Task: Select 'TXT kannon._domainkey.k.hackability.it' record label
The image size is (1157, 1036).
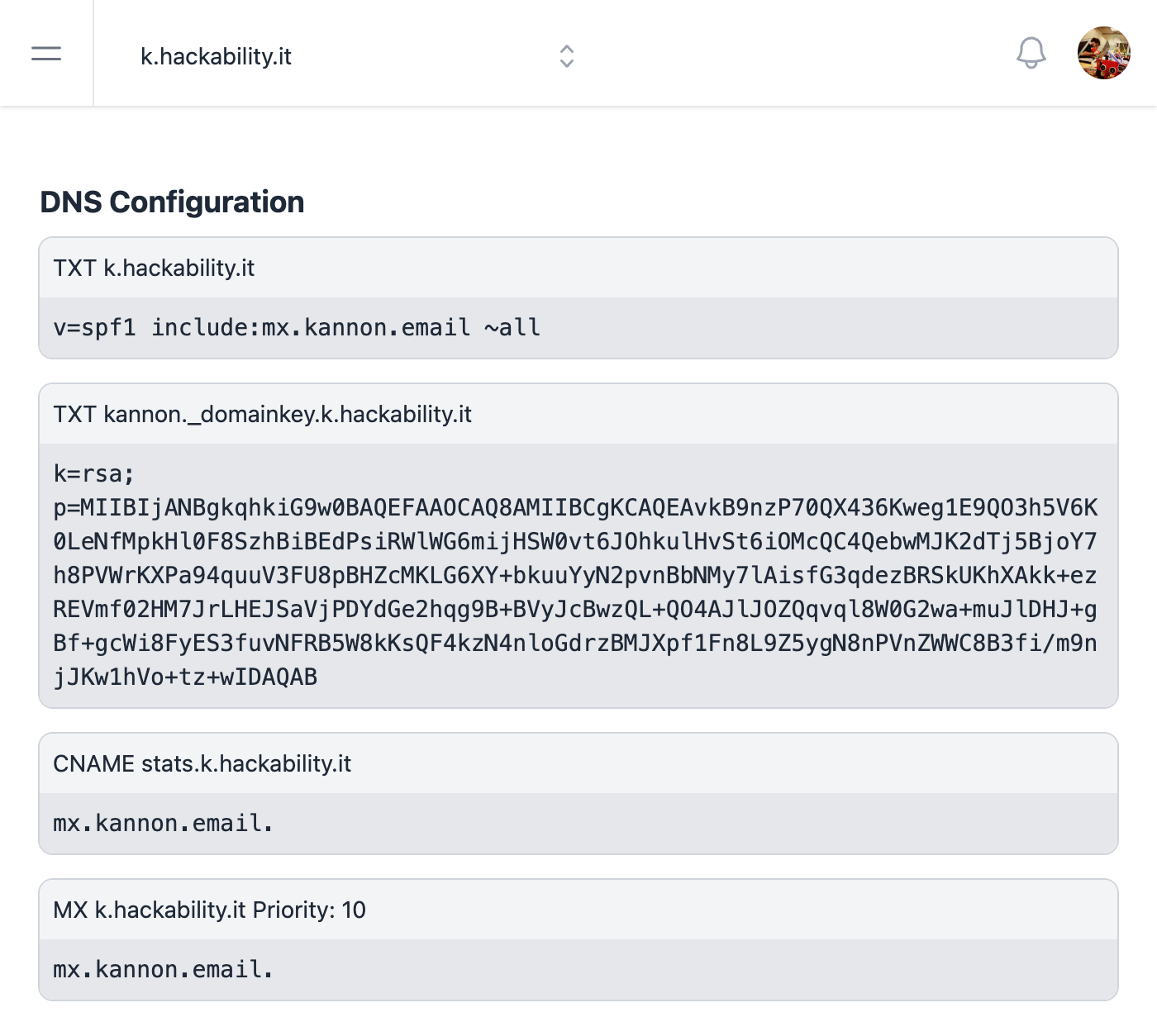Action: click(x=262, y=414)
